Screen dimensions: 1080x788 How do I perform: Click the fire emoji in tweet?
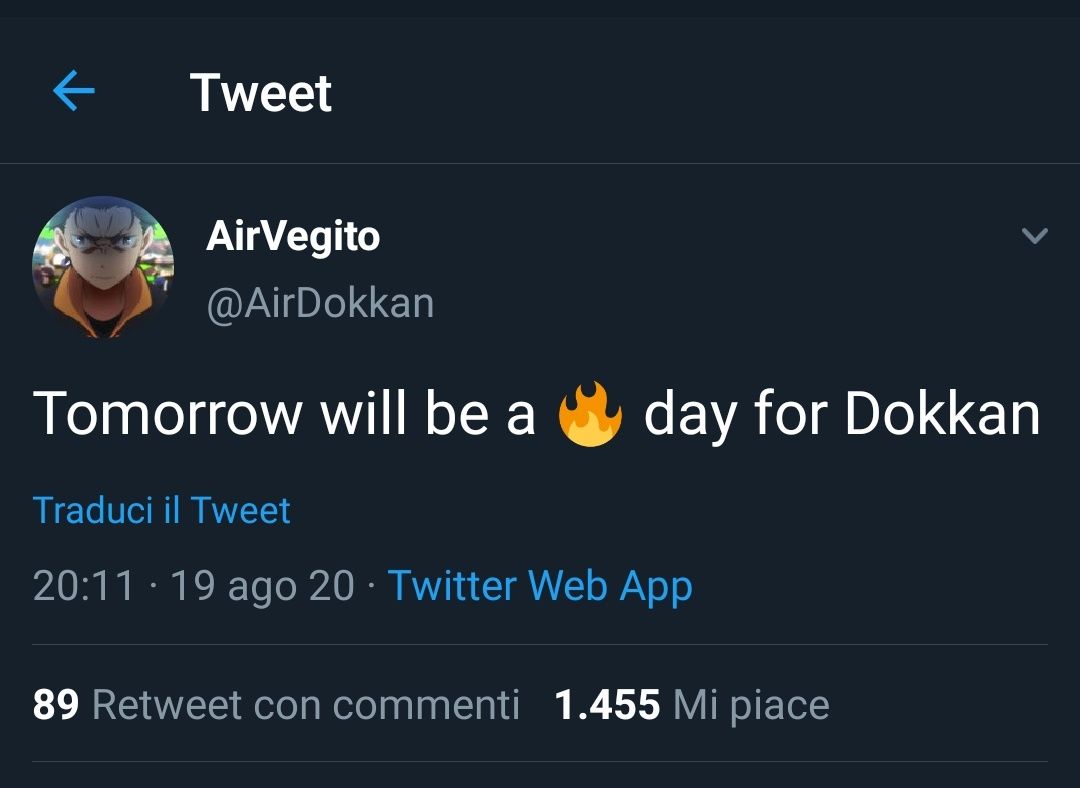pos(590,413)
